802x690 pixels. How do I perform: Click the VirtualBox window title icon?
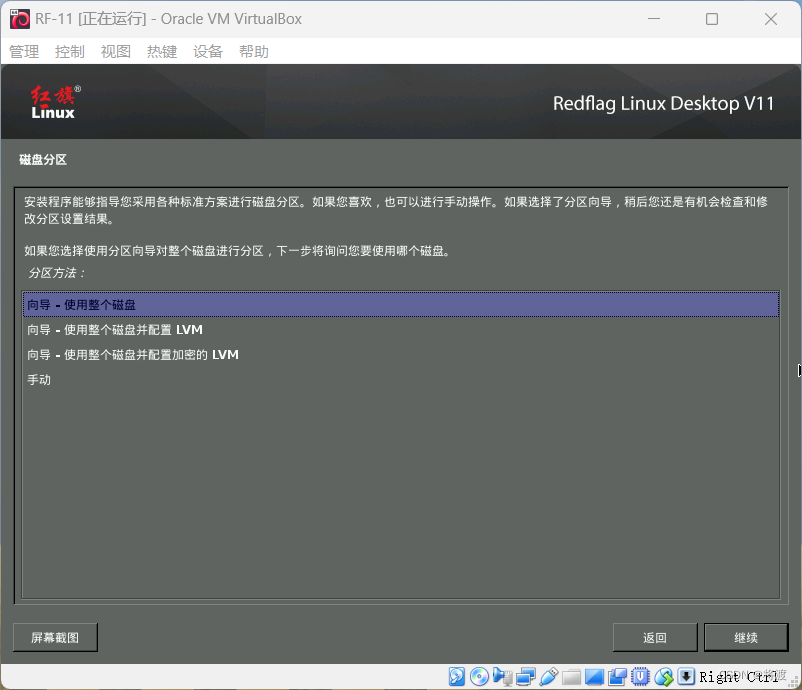tap(20, 19)
